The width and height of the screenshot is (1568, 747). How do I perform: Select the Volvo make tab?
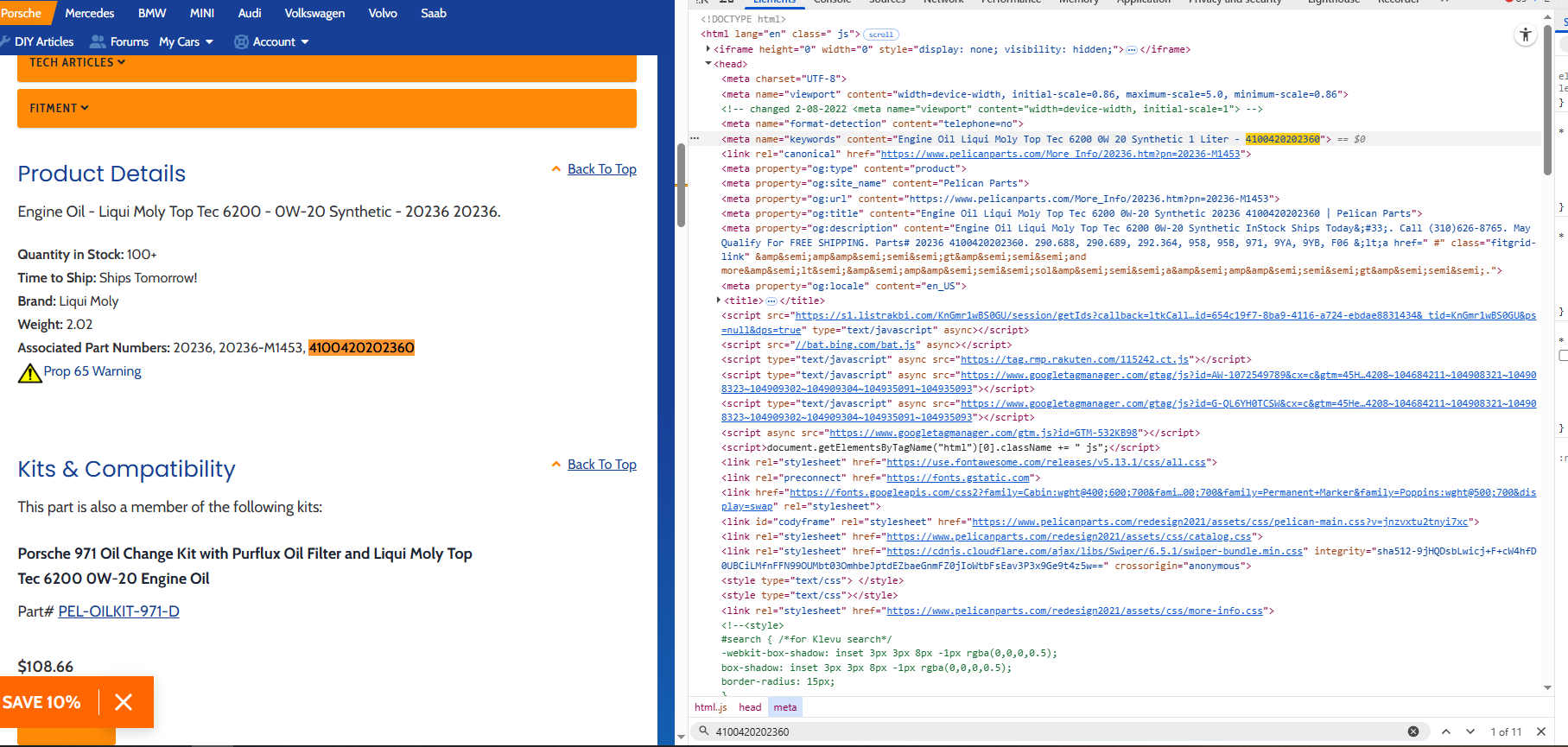pos(383,13)
